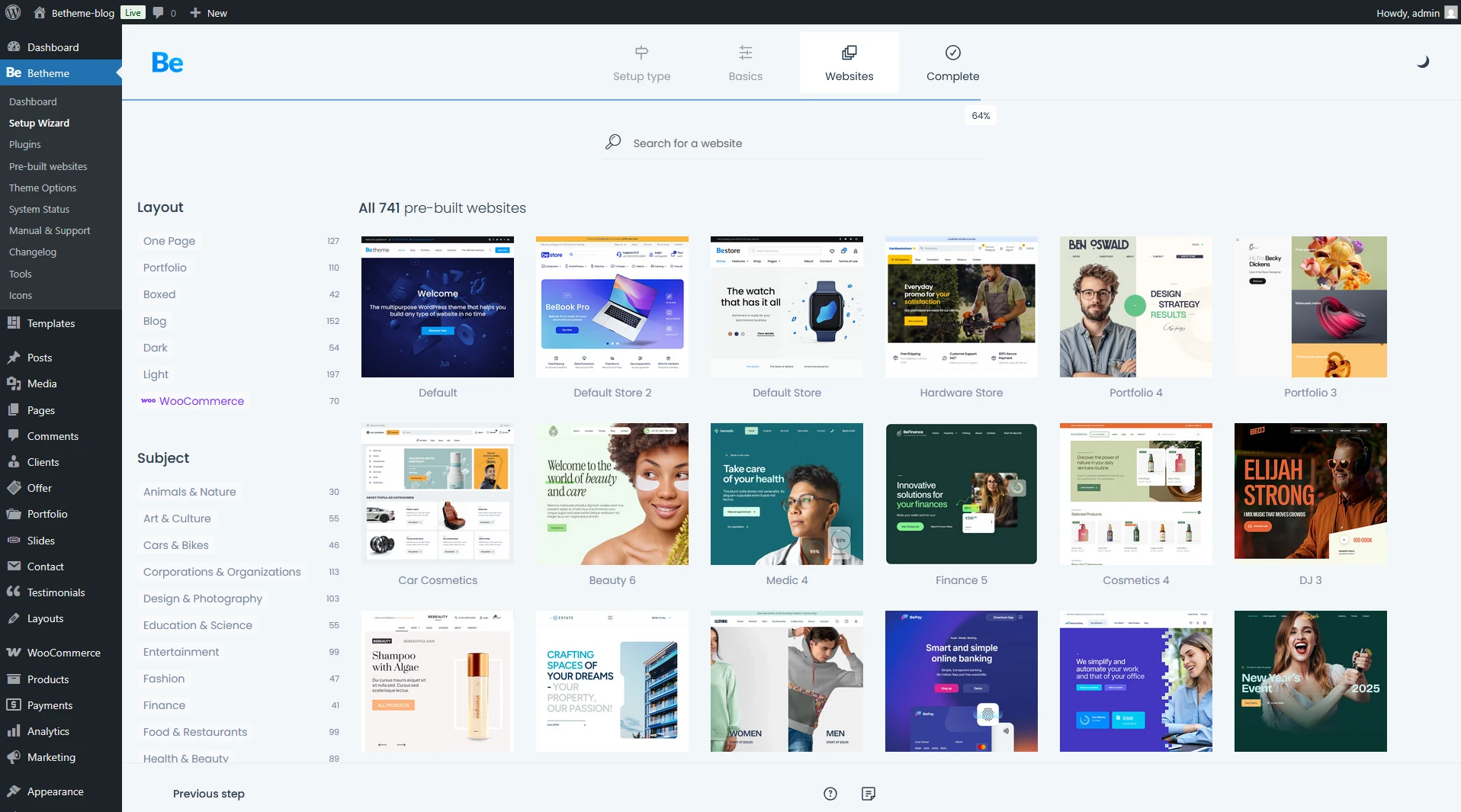Image resolution: width=1461 pixels, height=812 pixels.
Task: Enable the Dark layout filter
Action: (156, 347)
